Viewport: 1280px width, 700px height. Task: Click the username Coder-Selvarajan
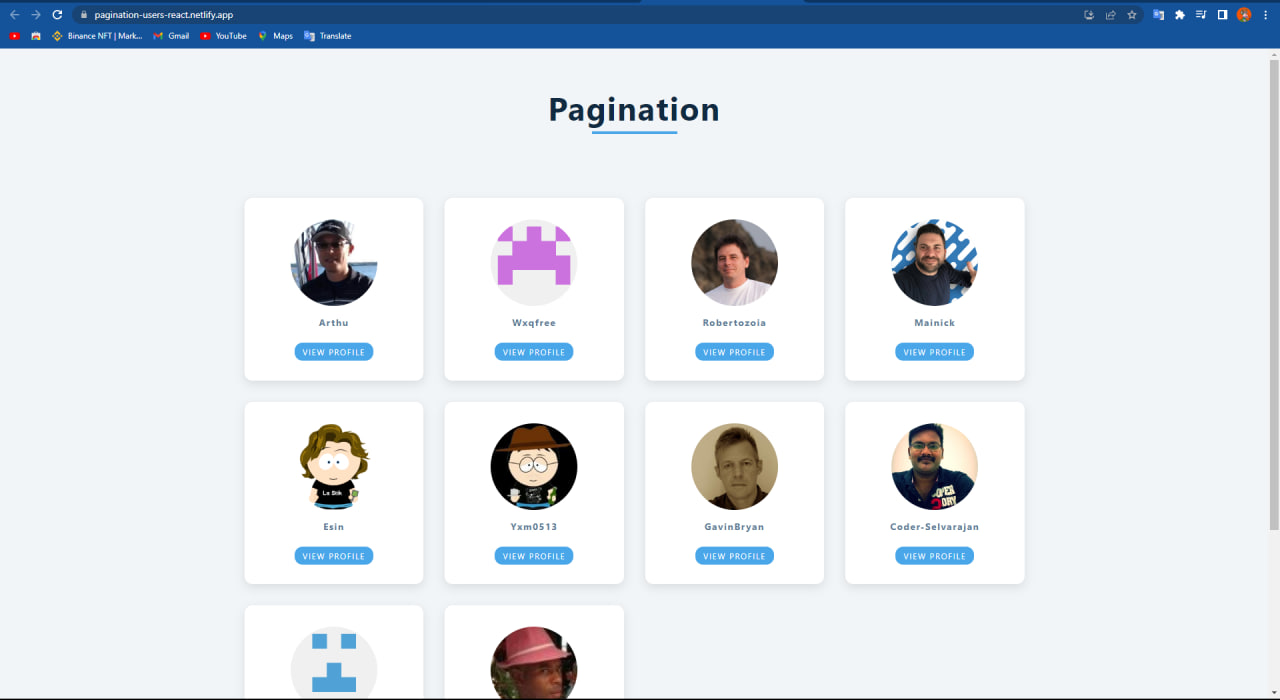point(935,527)
